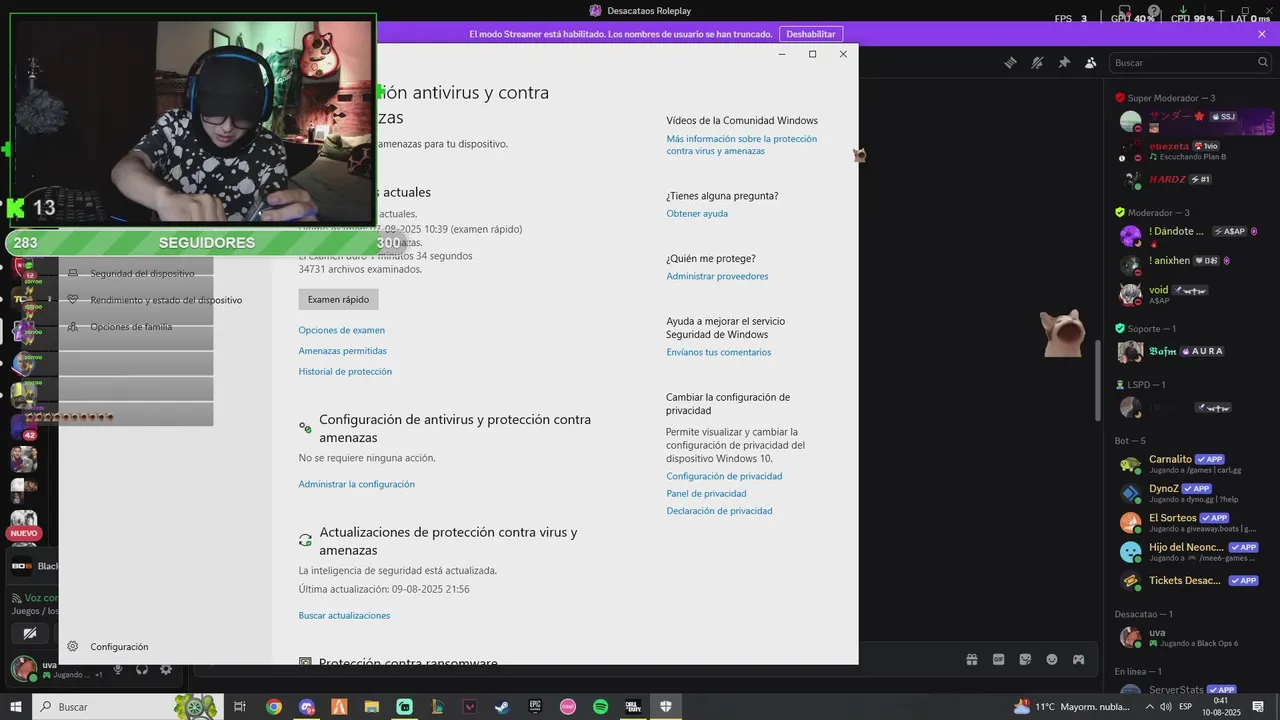Click protection updates refresh icon
The width and height of the screenshot is (1280, 720).
[x=305, y=541]
